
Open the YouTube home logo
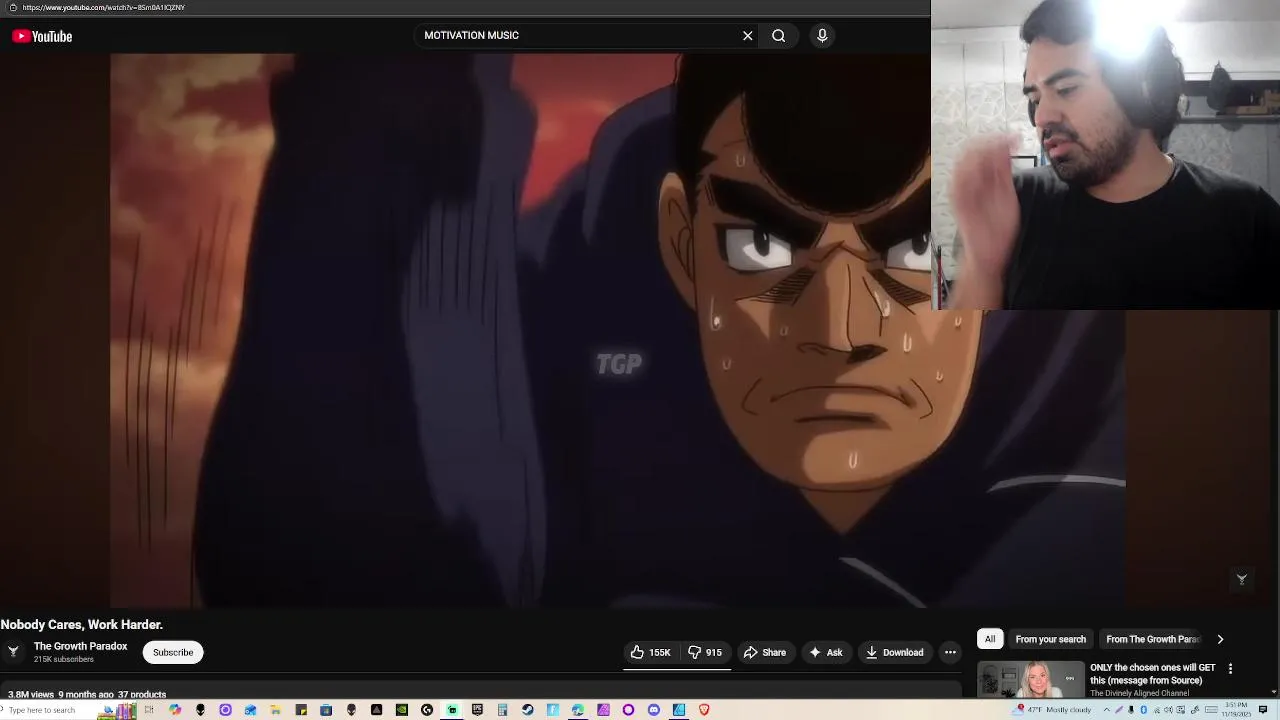click(x=42, y=36)
